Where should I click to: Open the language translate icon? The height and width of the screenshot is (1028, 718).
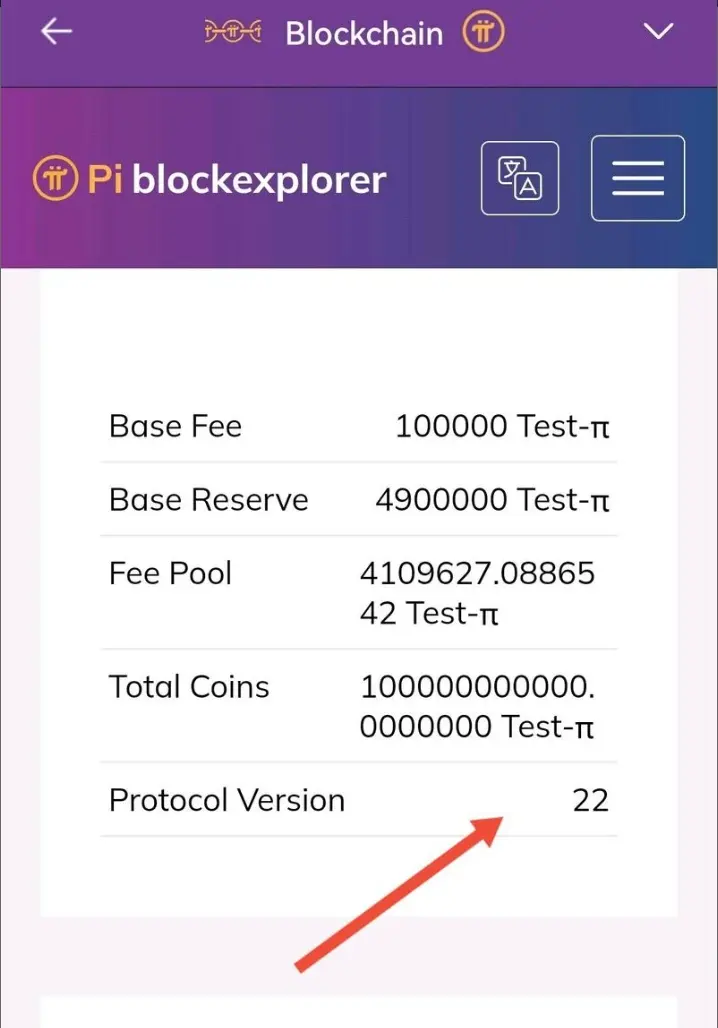pyautogui.click(x=520, y=178)
